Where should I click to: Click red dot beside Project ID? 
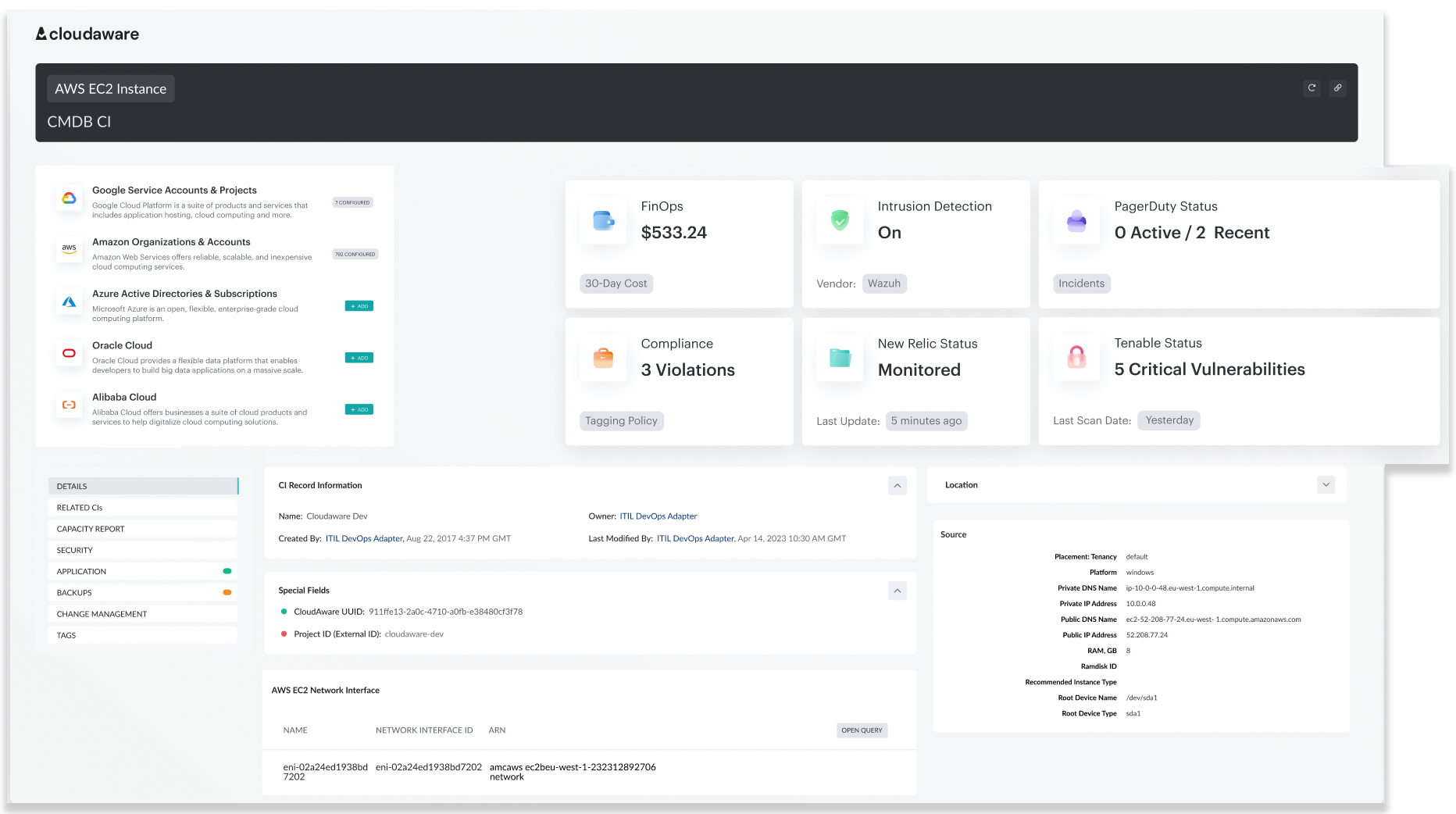(284, 634)
